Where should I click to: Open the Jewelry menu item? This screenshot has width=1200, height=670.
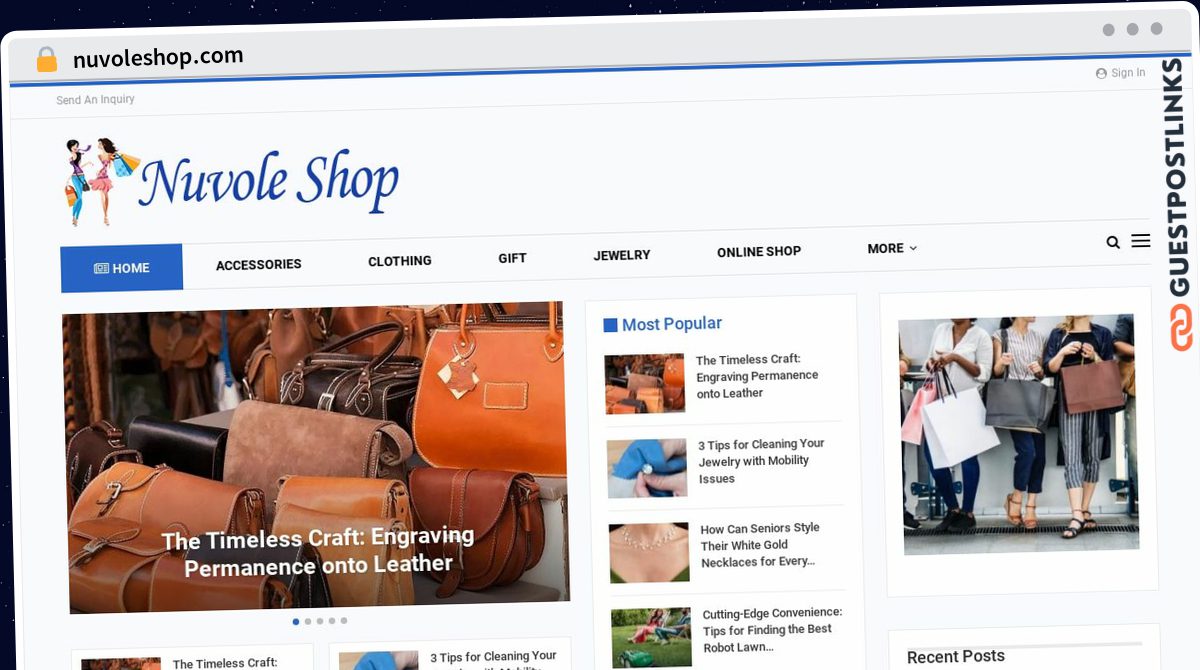coord(621,255)
